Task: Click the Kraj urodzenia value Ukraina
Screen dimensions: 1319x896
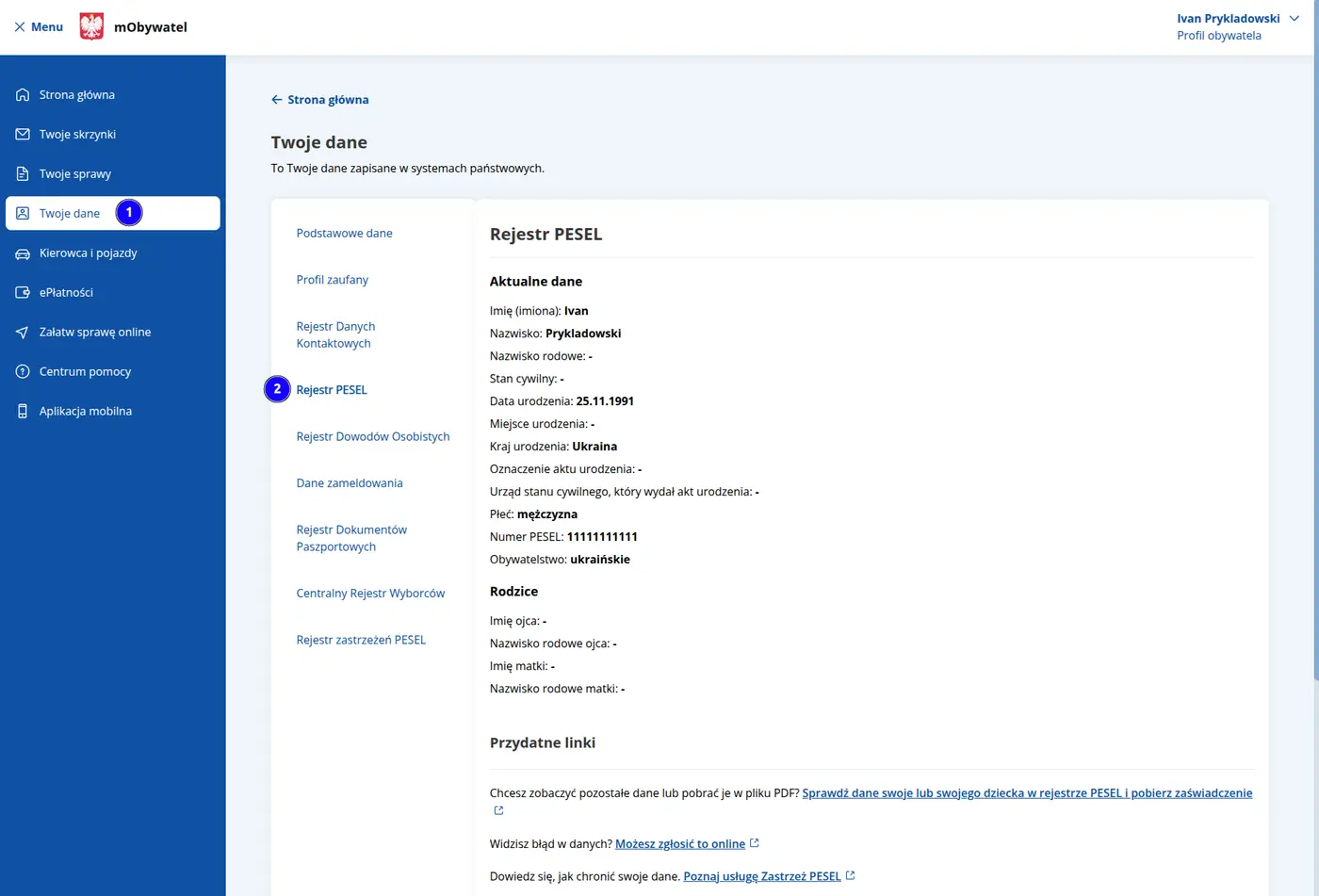Action: click(594, 447)
